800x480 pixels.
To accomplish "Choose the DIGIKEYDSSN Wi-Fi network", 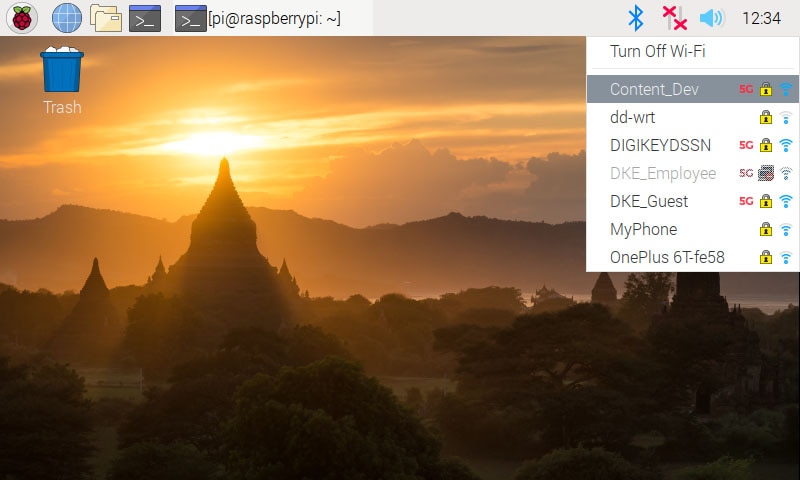I will point(693,145).
